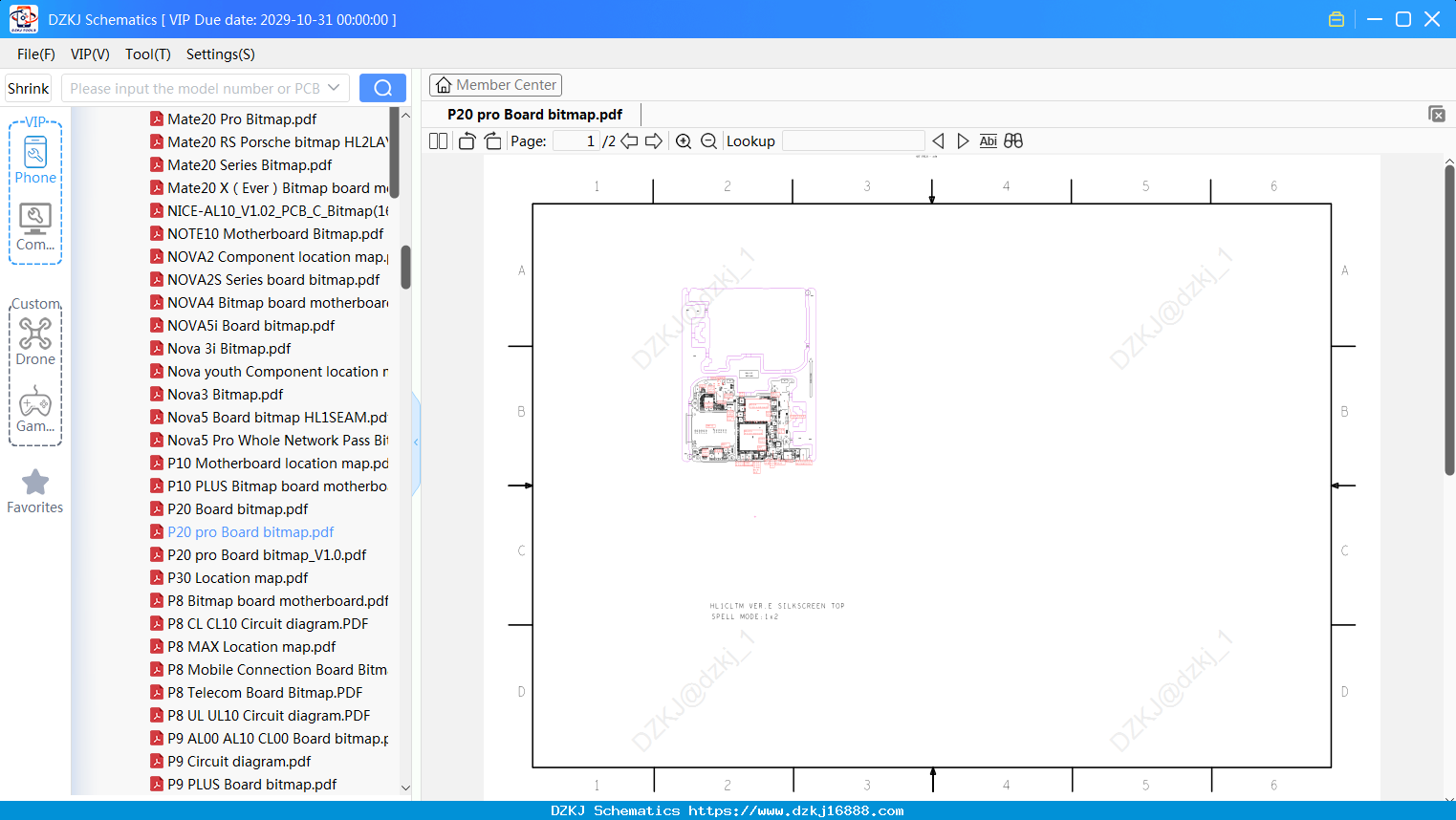Collapse the file list panel handle
The image size is (1456, 820).
tap(416, 442)
